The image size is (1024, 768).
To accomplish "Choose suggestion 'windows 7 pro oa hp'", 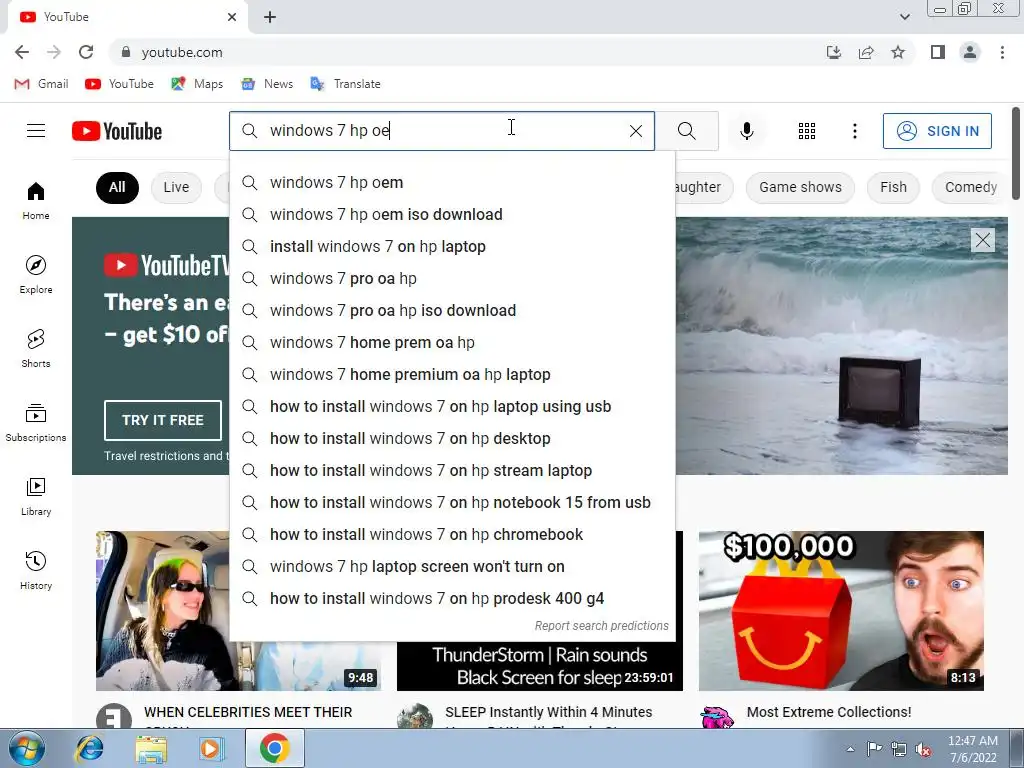I will coord(452,278).
